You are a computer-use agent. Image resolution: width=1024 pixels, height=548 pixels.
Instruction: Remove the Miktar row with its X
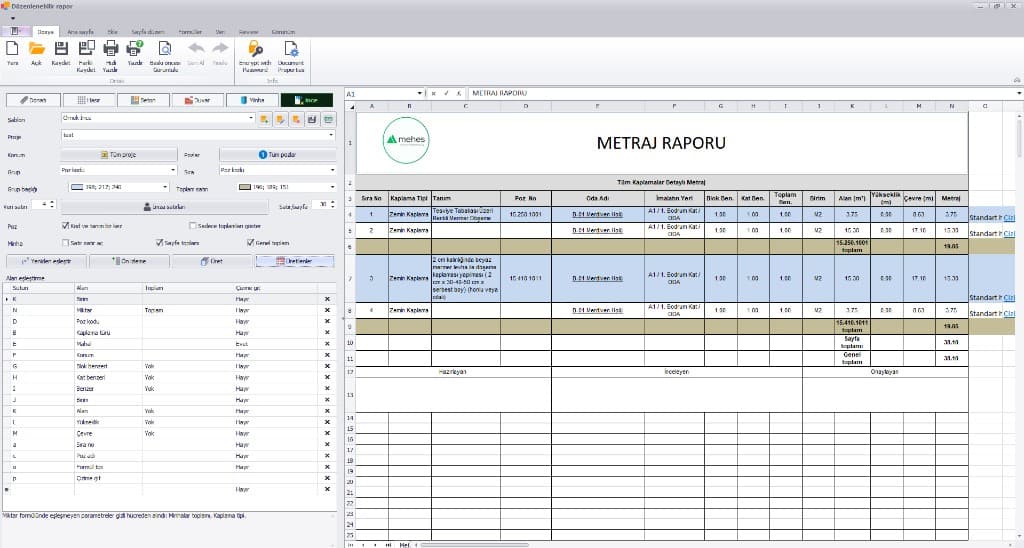click(x=327, y=310)
